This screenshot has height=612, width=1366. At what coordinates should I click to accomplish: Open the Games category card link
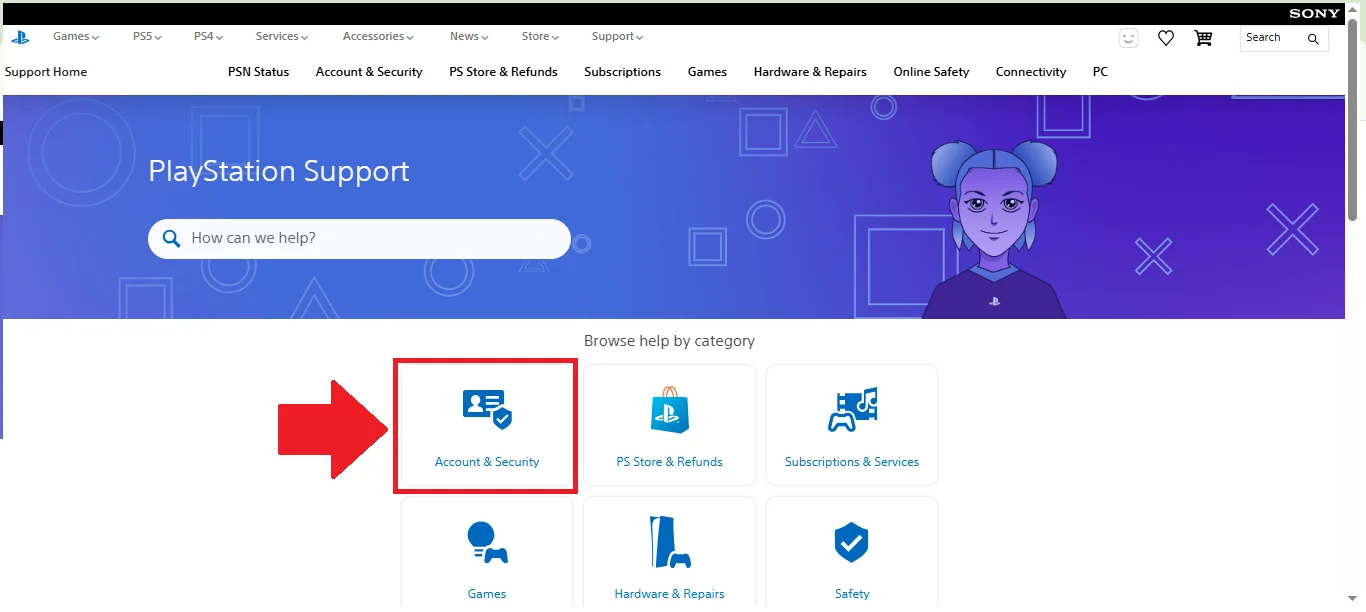pos(487,594)
